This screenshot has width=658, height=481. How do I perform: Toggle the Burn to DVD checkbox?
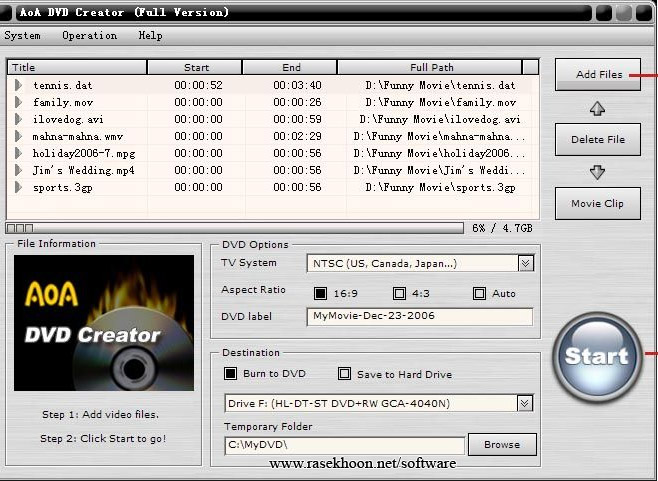(x=230, y=374)
